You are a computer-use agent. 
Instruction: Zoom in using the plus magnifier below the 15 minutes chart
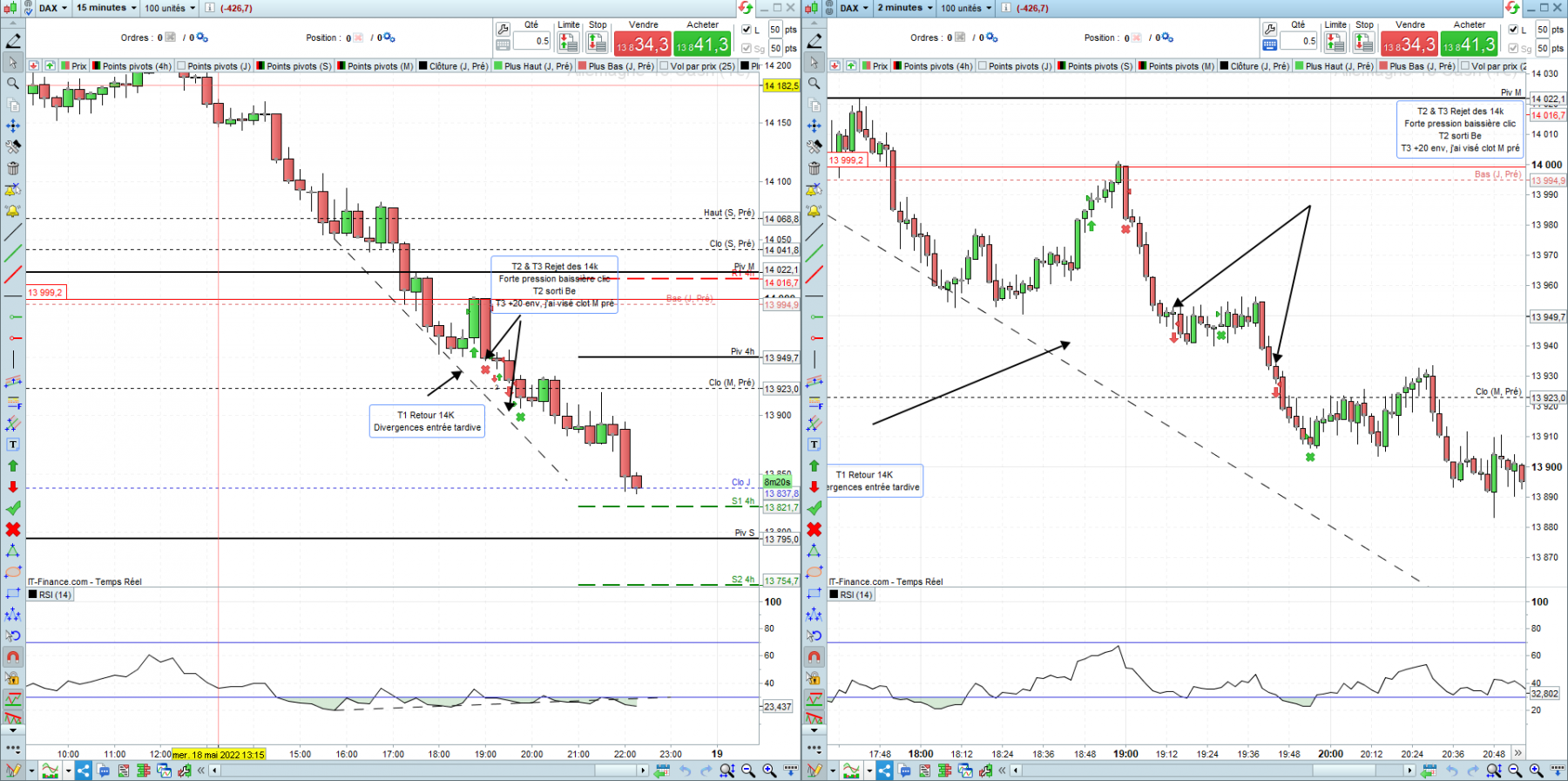click(769, 771)
